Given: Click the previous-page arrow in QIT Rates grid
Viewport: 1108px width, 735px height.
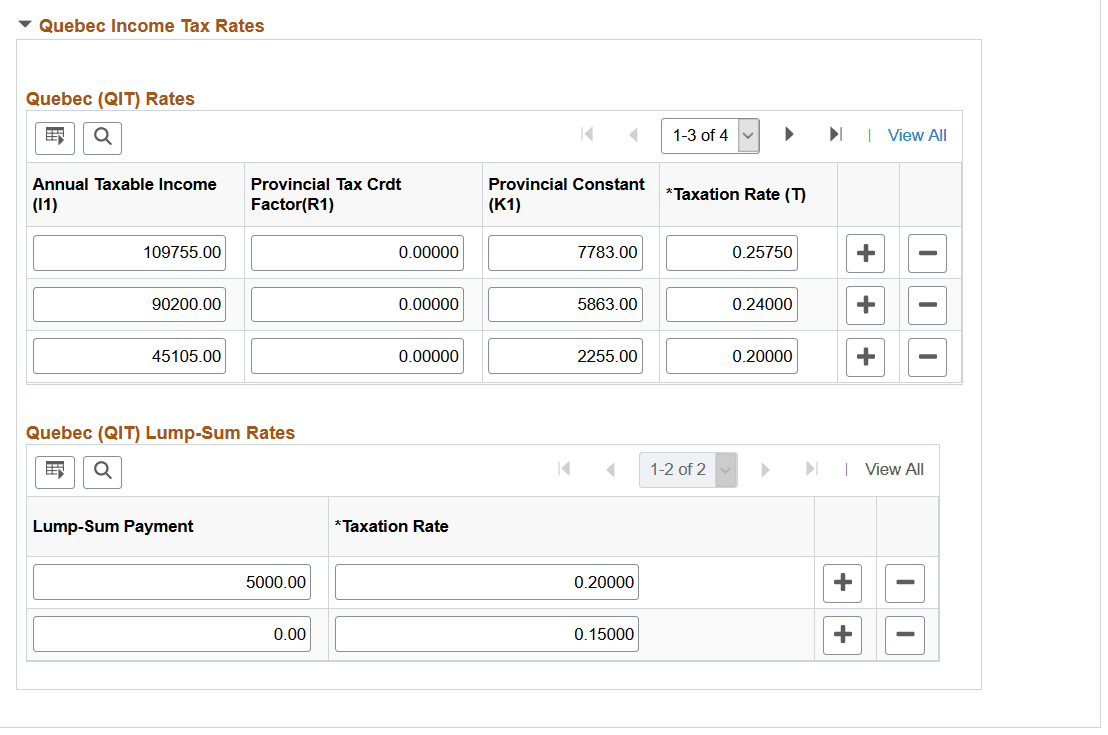Looking at the screenshot, I should coord(633,135).
